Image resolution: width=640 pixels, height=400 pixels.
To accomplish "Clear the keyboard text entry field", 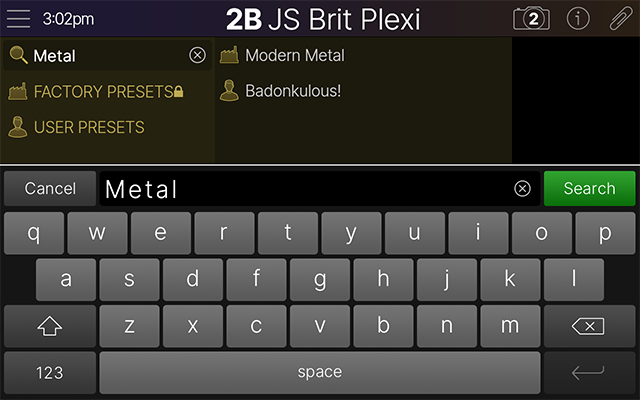I will pos(522,188).
